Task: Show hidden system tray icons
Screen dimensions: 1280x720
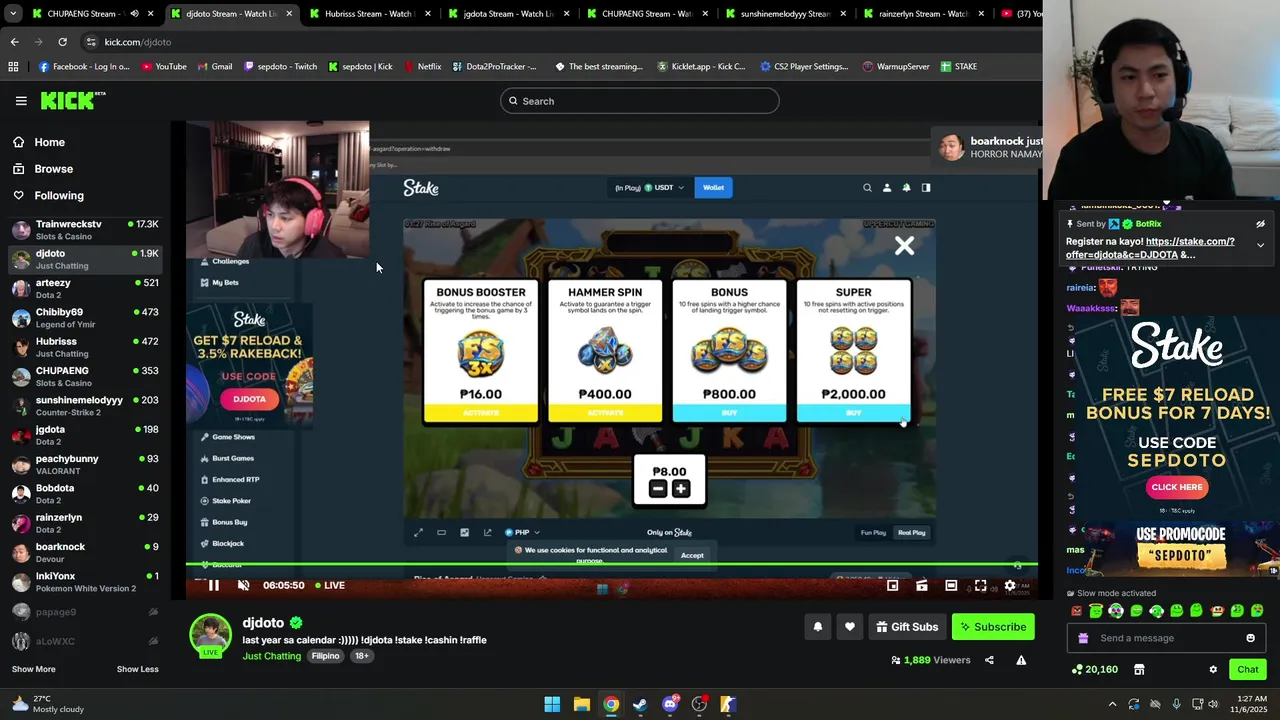Action: tap(1112, 704)
